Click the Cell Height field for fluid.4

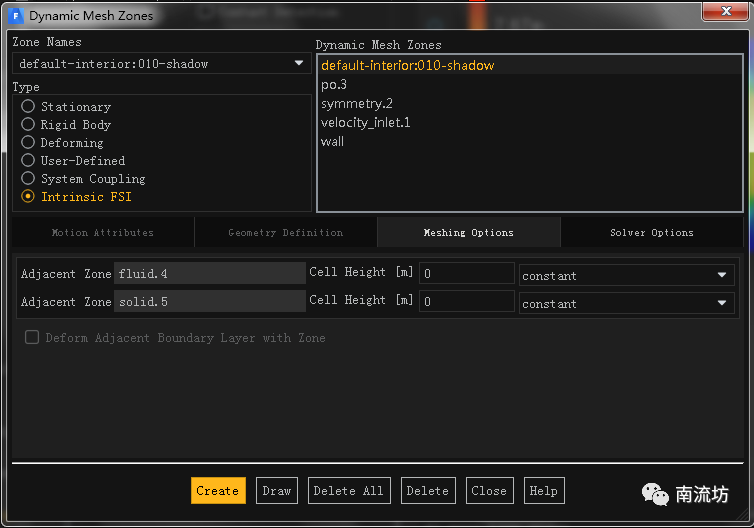(466, 275)
